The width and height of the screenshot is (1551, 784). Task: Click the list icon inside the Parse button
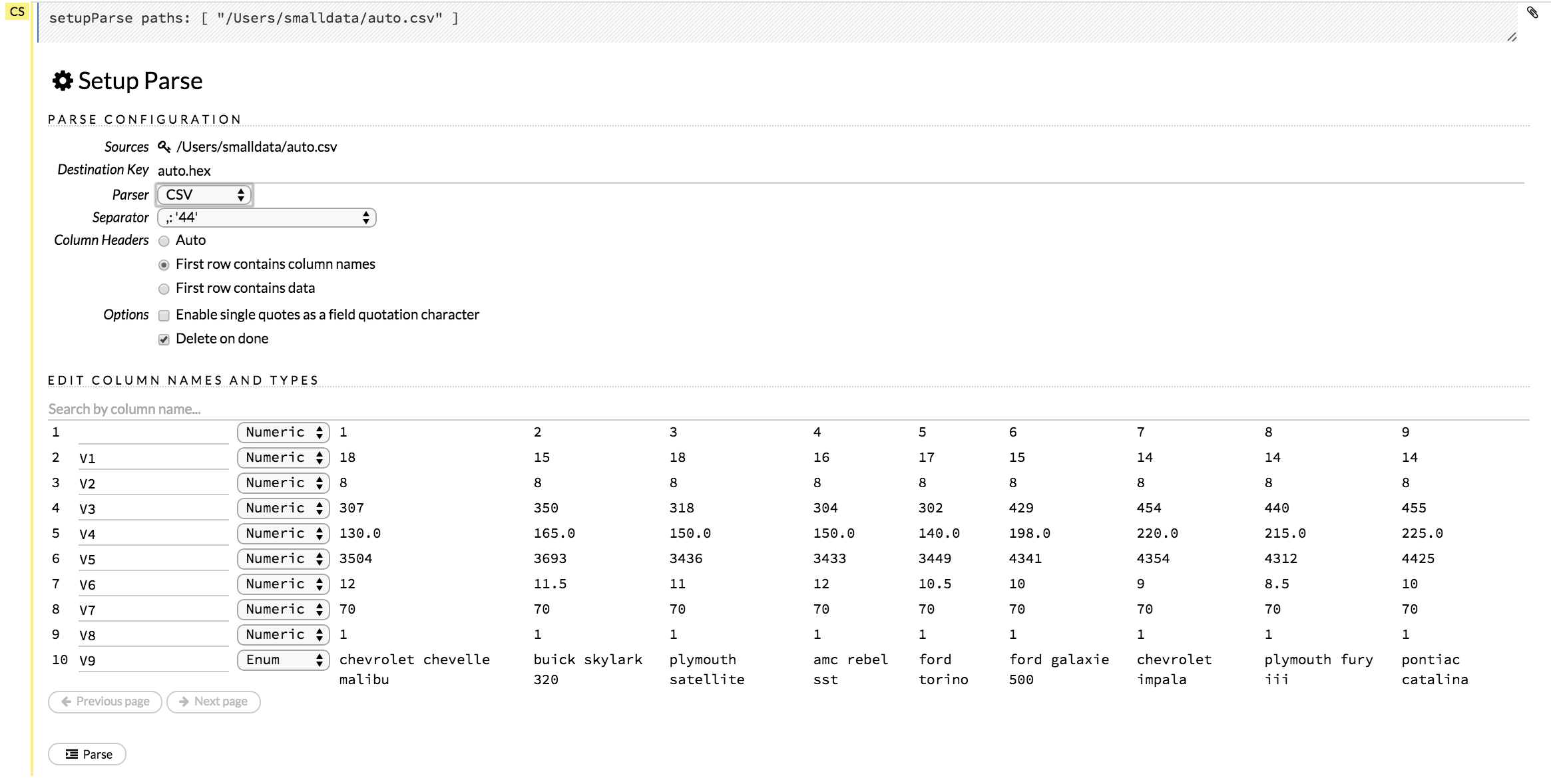click(71, 753)
